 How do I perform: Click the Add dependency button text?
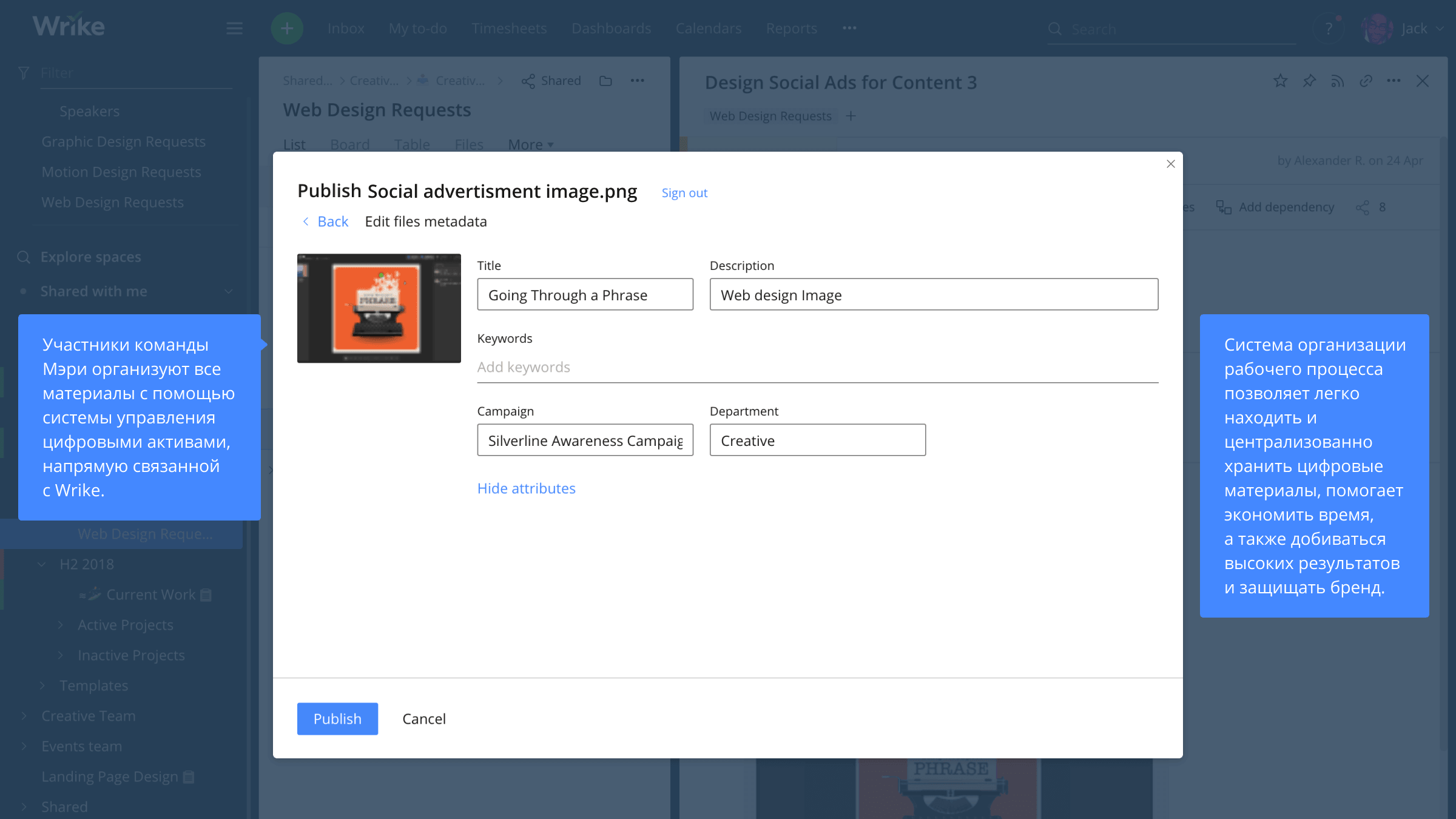pyautogui.click(x=1286, y=207)
